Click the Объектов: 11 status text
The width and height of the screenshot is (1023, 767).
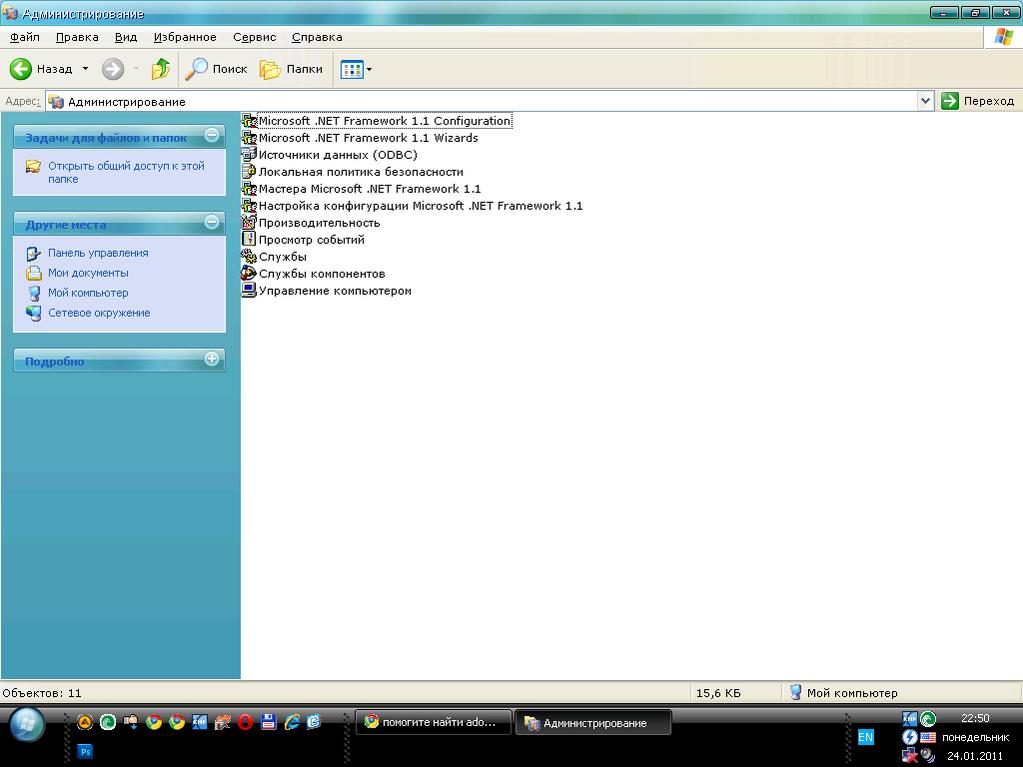[42, 693]
